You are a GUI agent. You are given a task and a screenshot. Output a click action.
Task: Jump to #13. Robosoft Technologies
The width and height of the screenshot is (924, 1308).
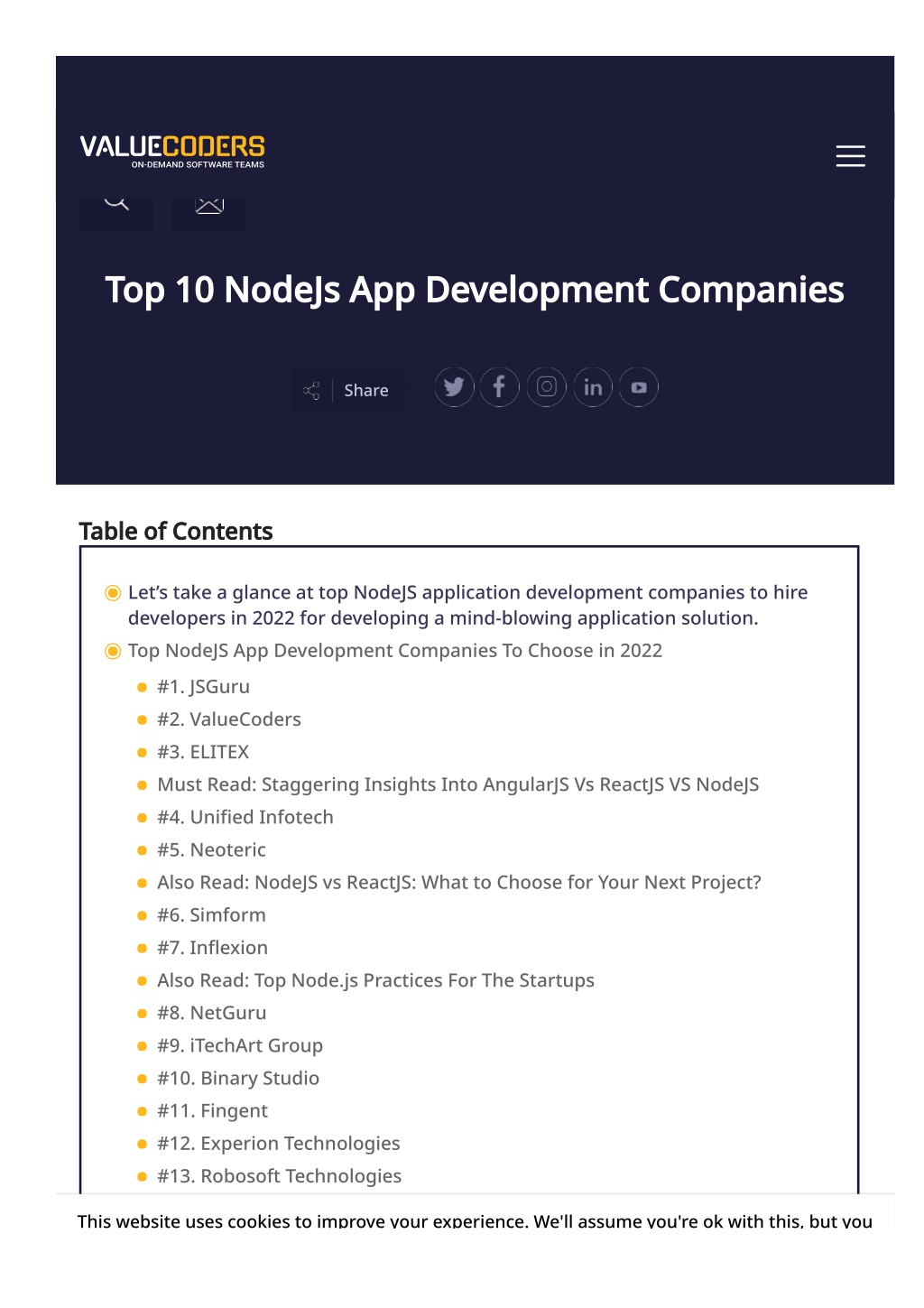280,1175
